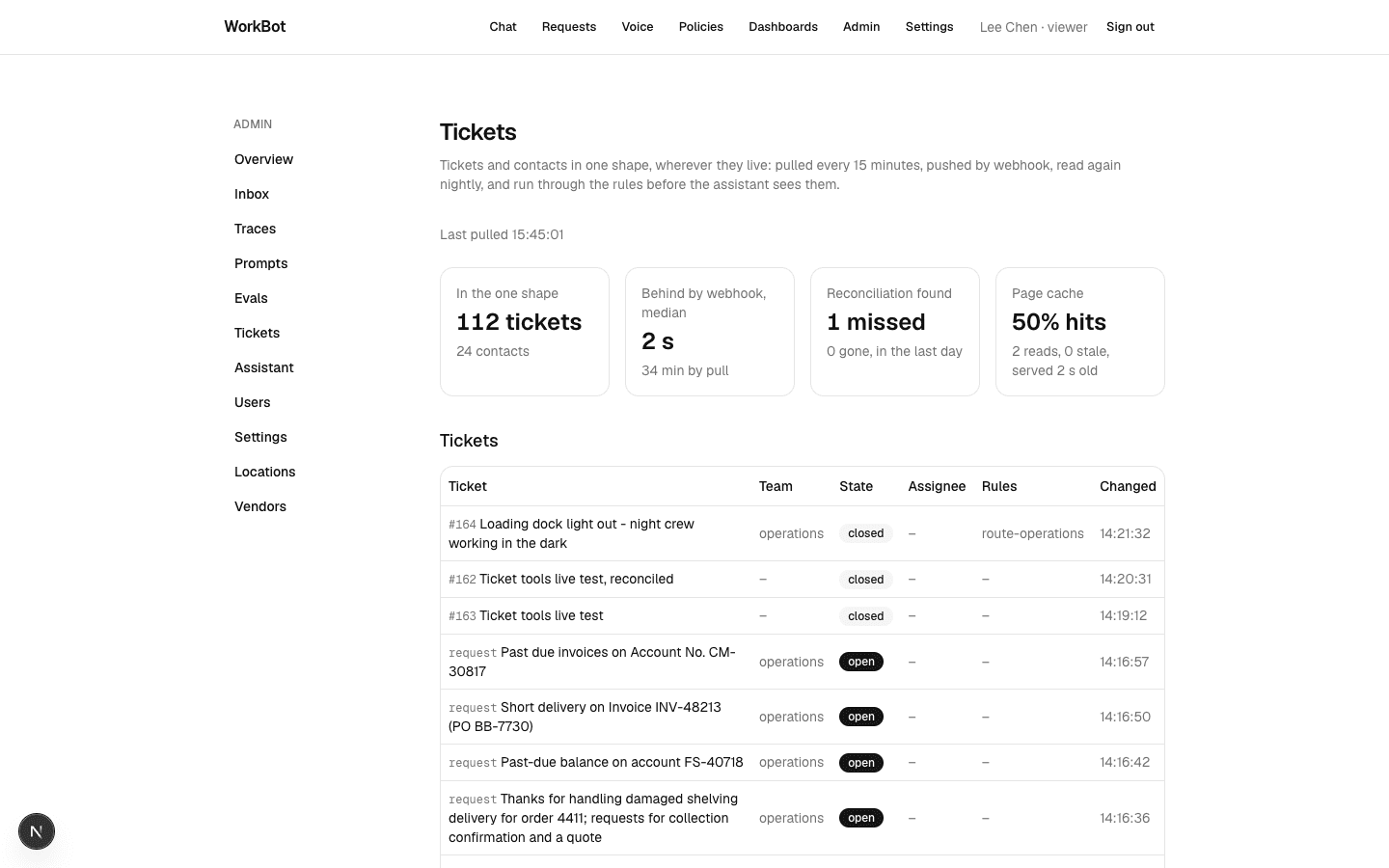Click request Thanks for handling damaged shelving
The image size is (1389, 868).
[x=593, y=818]
